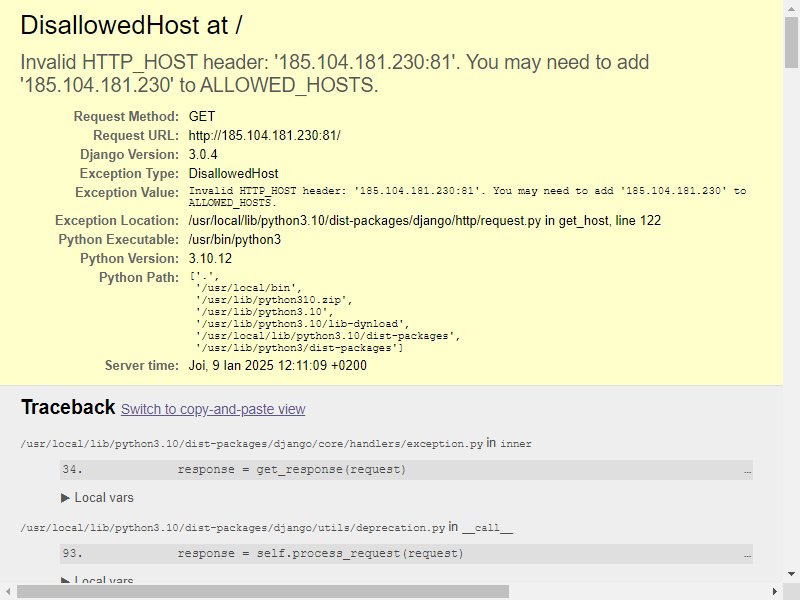Viewport: 800px width, 600px height.
Task: Click the horizontal scrollbar right arrow
Action: pyautogui.click(x=775, y=592)
